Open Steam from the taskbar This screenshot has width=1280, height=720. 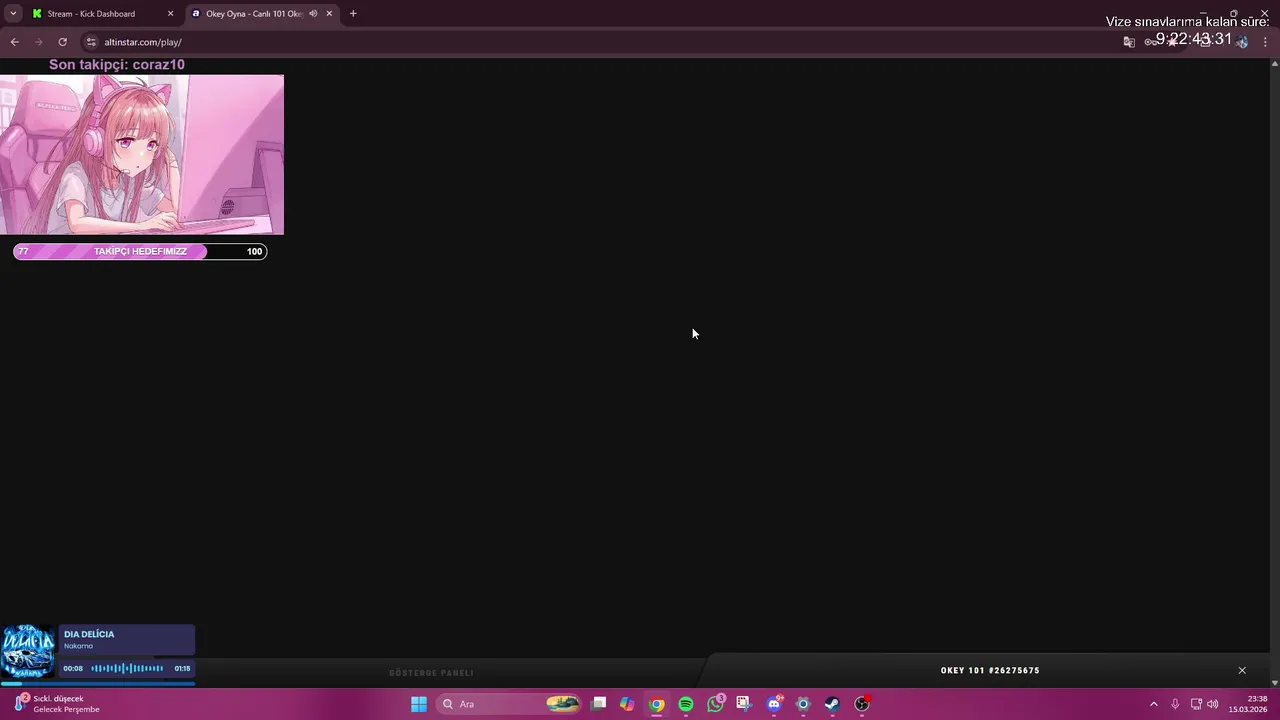tap(832, 704)
